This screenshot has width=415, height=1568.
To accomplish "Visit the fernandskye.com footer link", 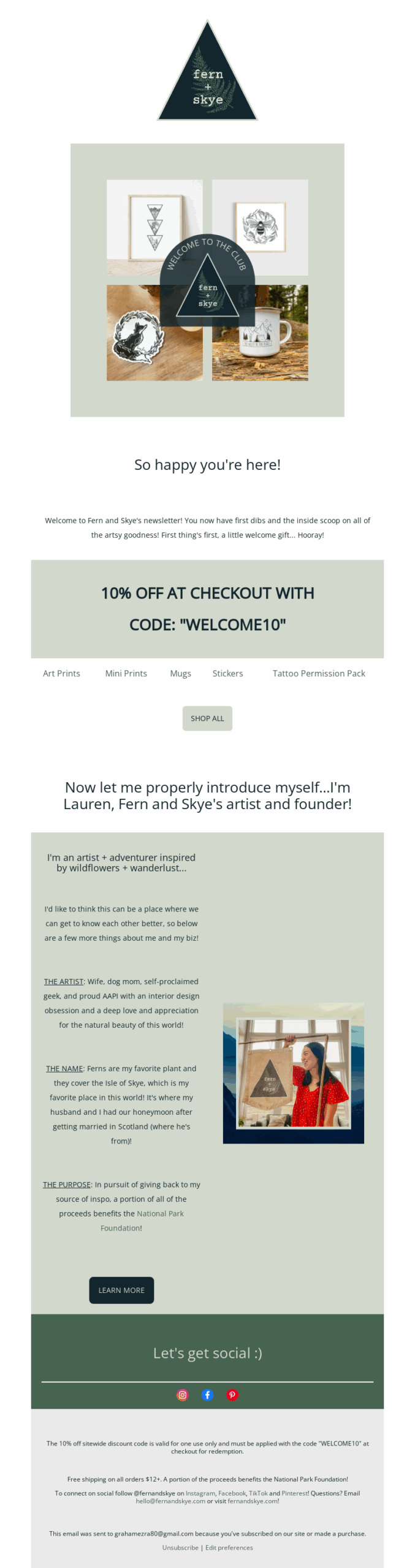I will pyautogui.click(x=253, y=1501).
